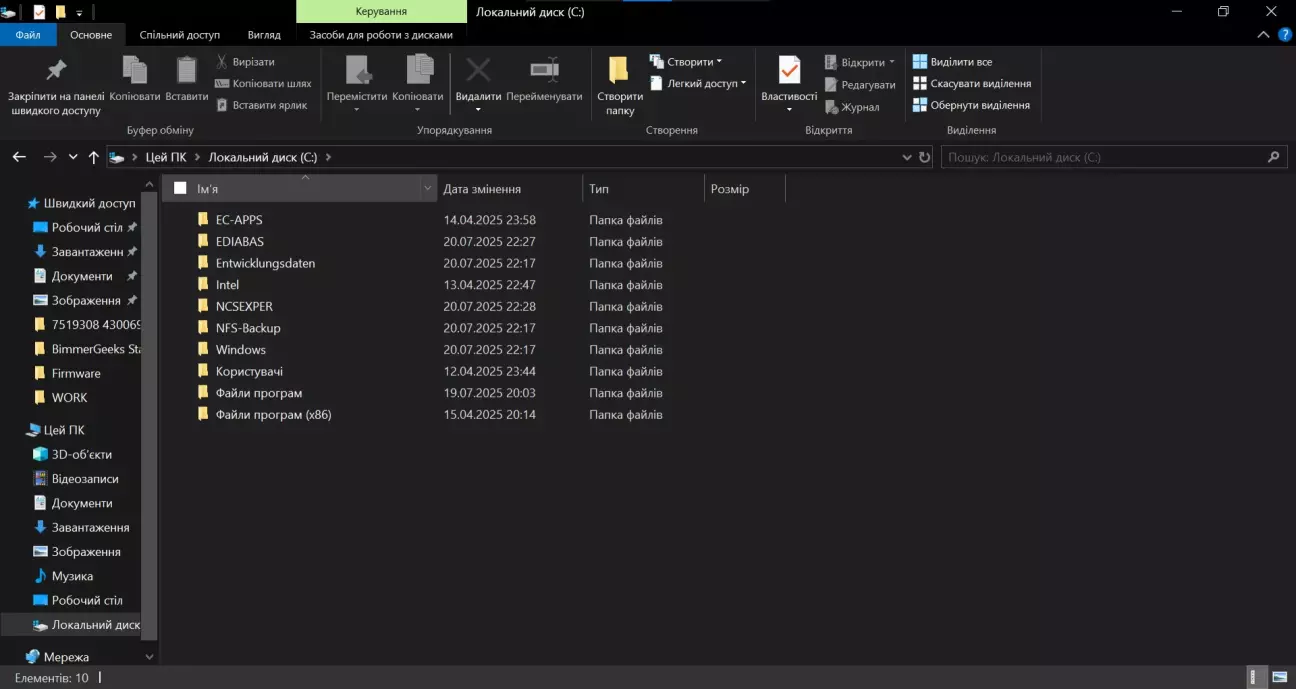Open the Легкий доступ dropdown
The height and width of the screenshot is (689, 1296).
[x=698, y=83]
